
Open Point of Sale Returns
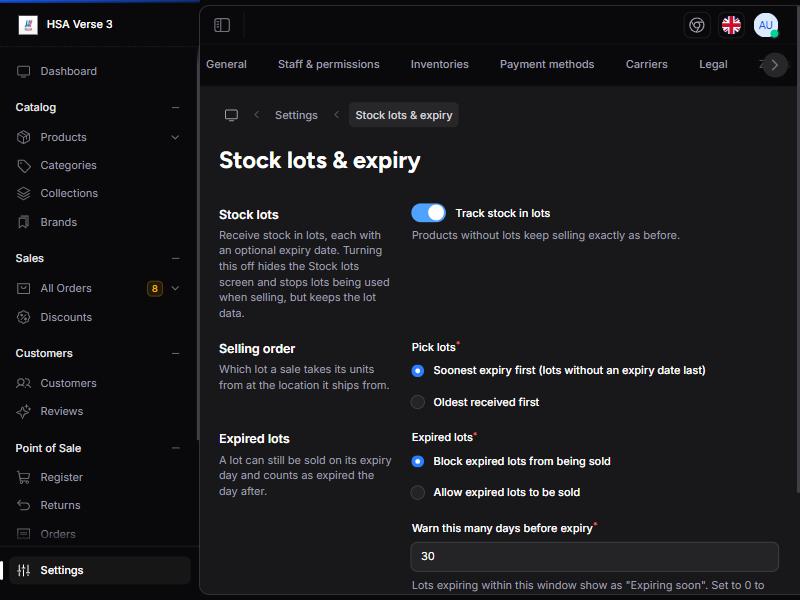[x=60, y=505]
